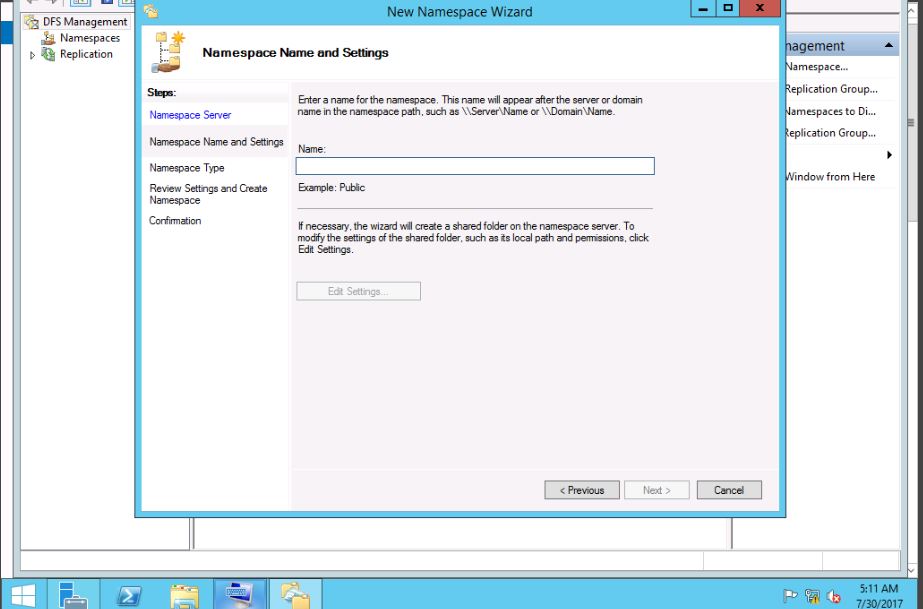The image size is (923, 609).
Task: Click the Action Center flag tray icon
Action: (791, 596)
